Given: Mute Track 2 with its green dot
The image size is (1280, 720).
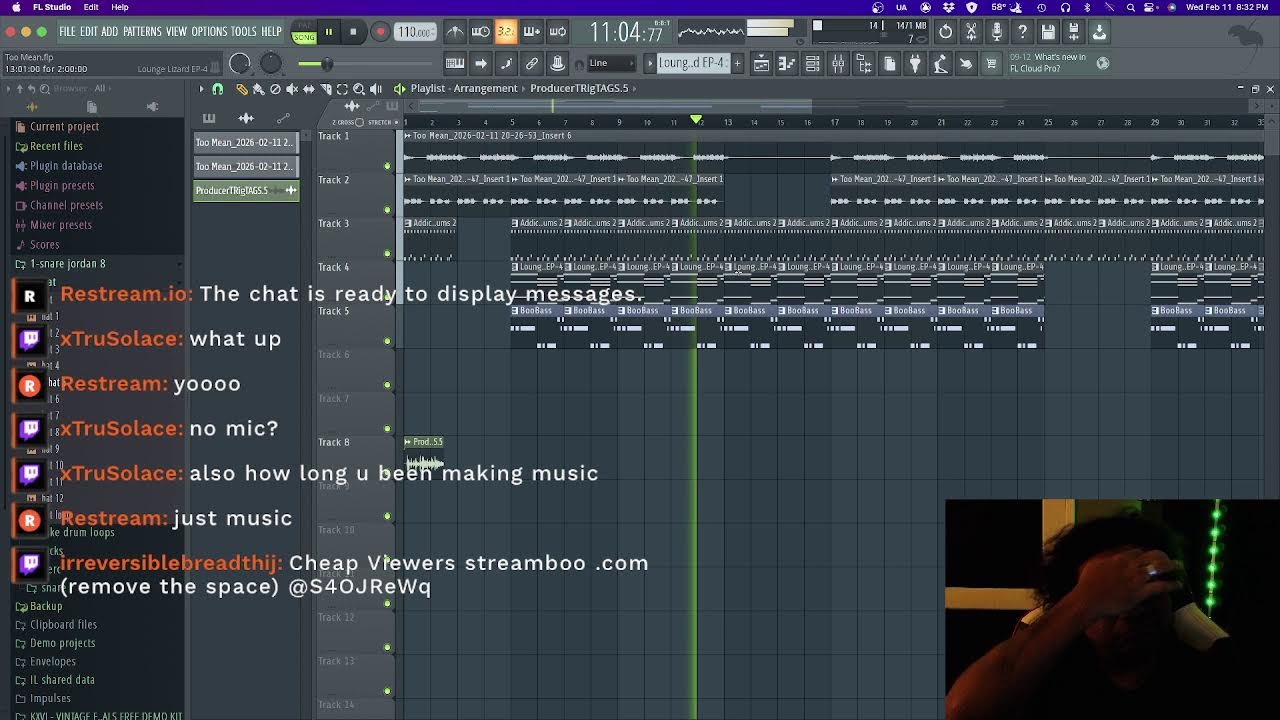Looking at the screenshot, I should pos(387,210).
